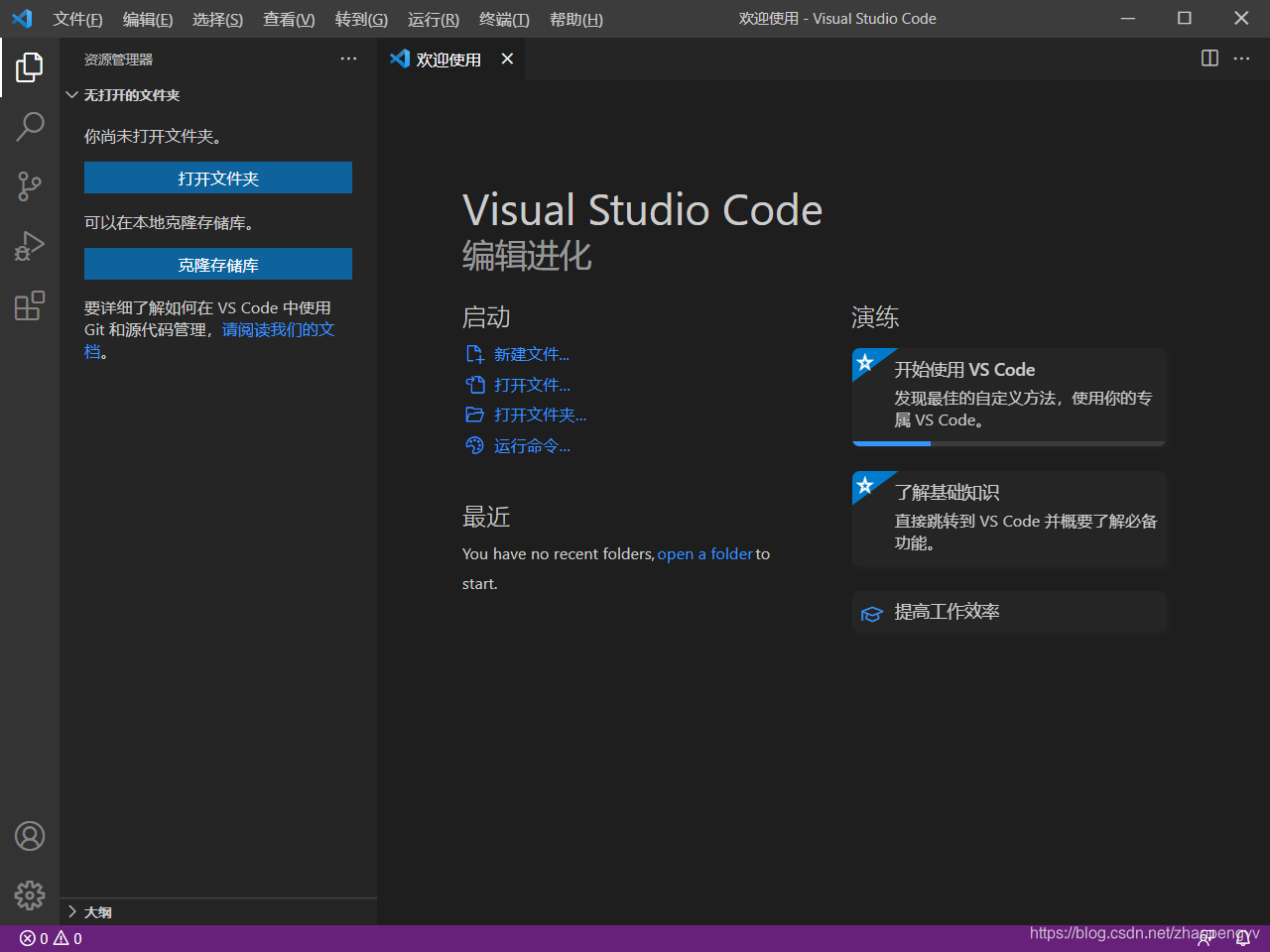Close the 欢迎使用 tab
The width and height of the screenshot is (1270, 952).
click(x=507, y=59)
